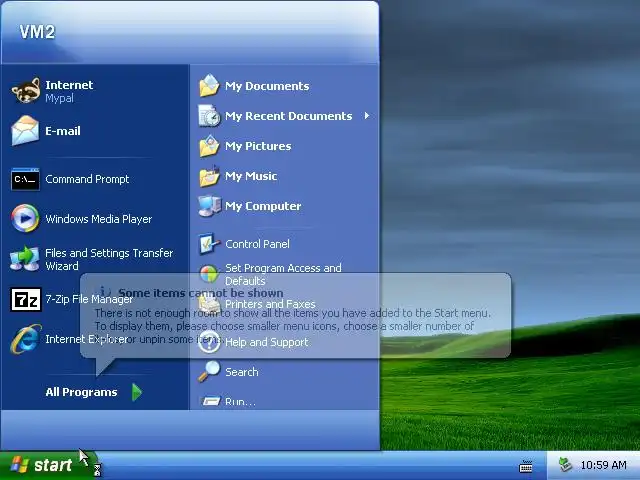Click Files and Settings Transfer Wizard text
The image size is (640, 480).
[109, 260]
